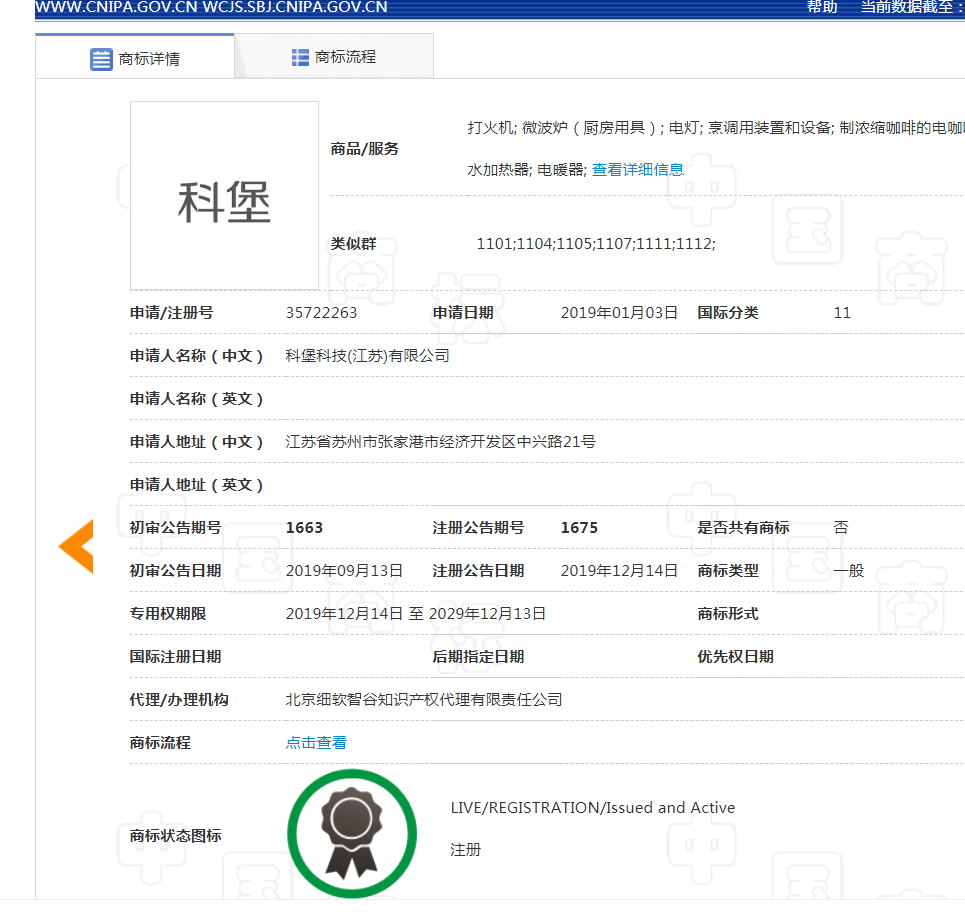Click the exclusive rights period dates
Image resolution: width=965 pixels, height=918 pixels.
click(416, 614)
